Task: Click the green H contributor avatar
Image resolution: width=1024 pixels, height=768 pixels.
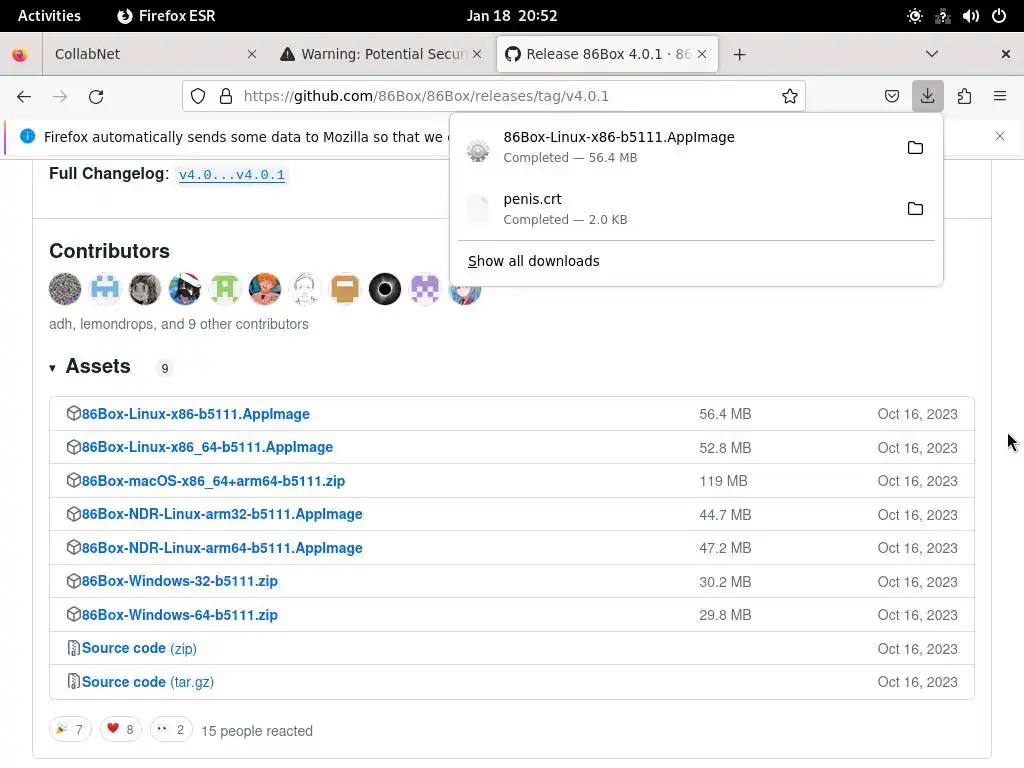Action: coord(225,289)
